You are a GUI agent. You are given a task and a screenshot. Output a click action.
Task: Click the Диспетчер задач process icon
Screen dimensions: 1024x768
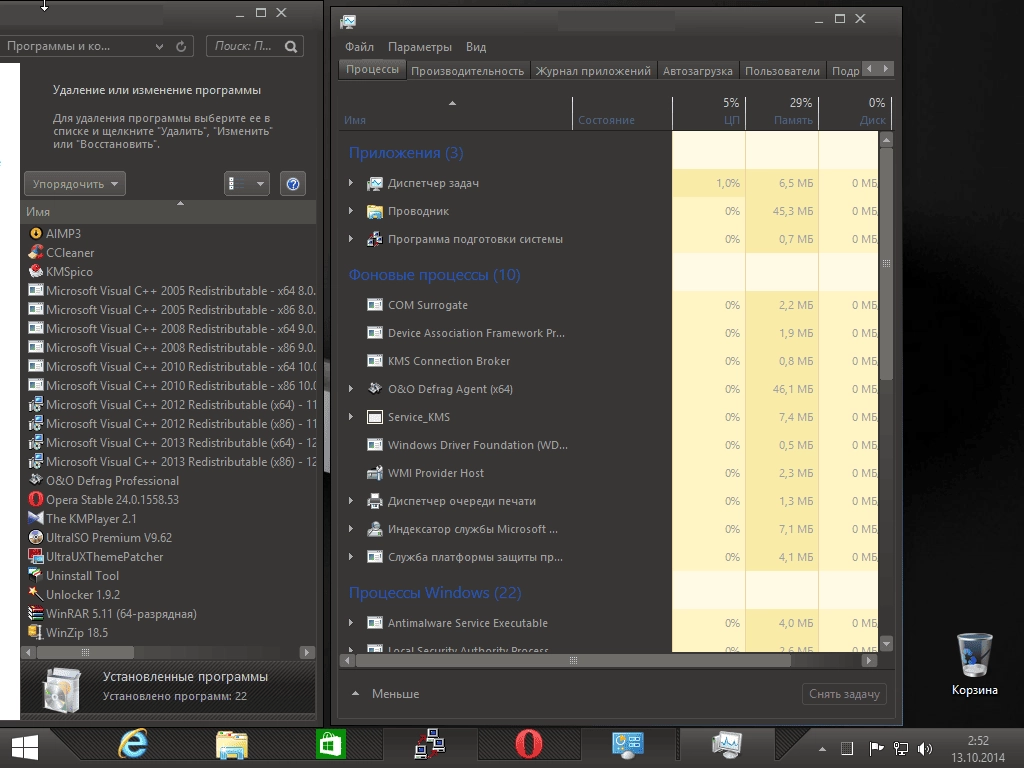coord(375,184)
